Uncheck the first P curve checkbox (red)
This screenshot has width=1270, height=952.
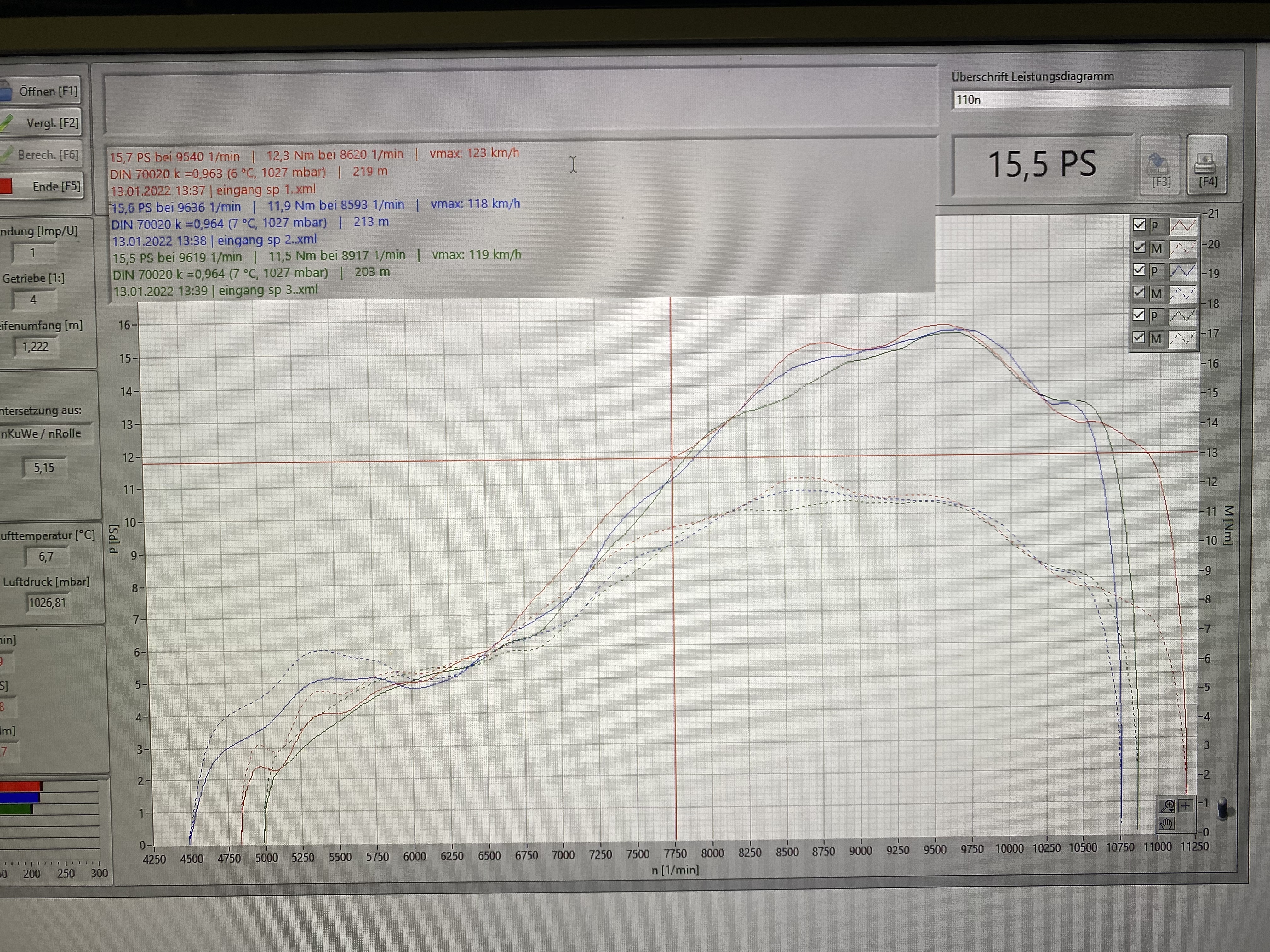pyautogui.click(x=1139, y=225)
